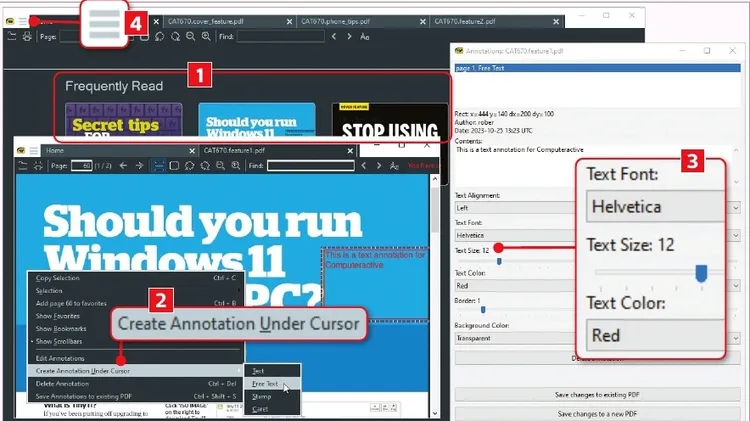Select 'page 1, Free Text' annotation list item
The height and width of the screenshot is (421, 750).
597,68
